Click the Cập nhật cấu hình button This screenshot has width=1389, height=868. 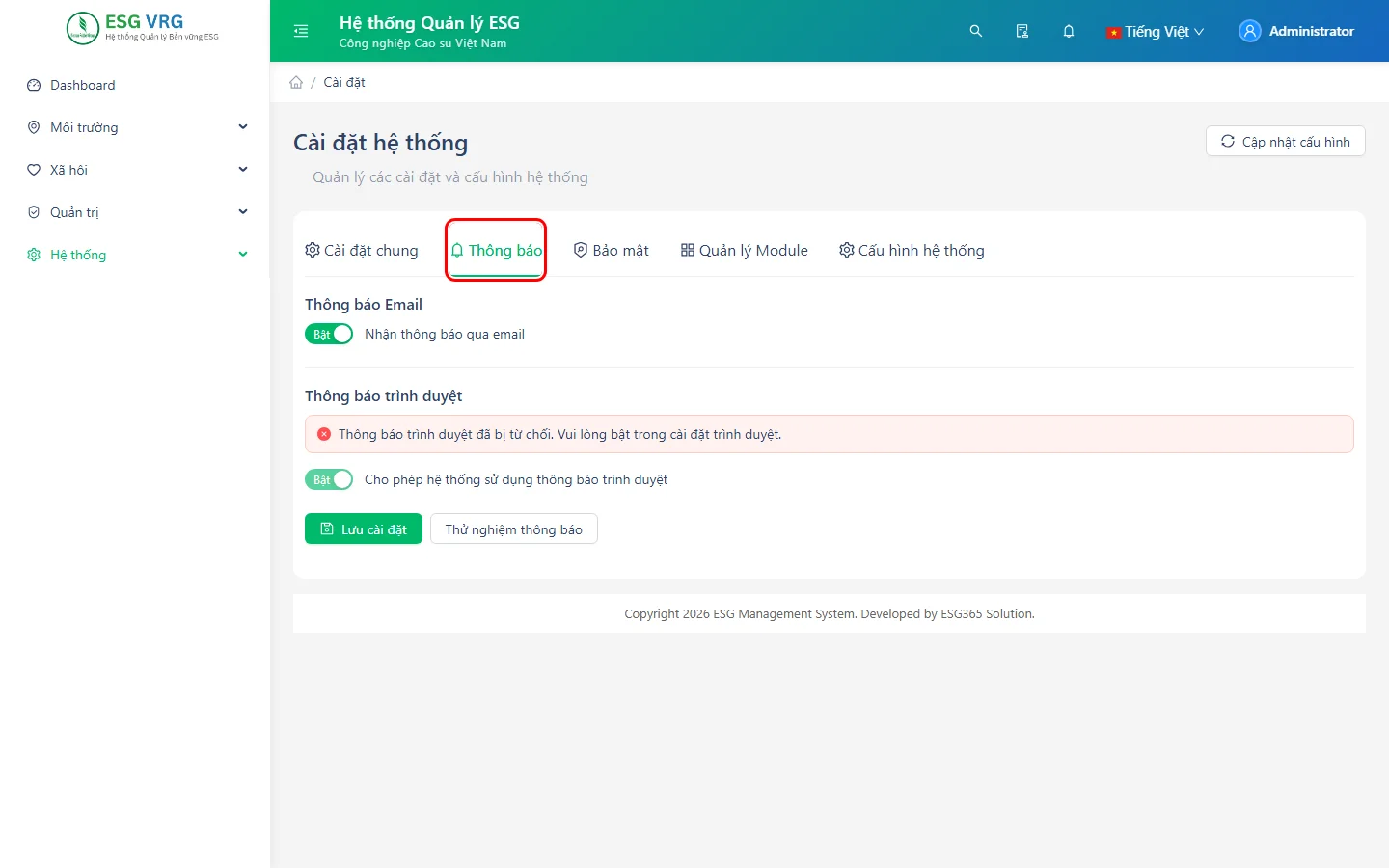(1286, 141)
